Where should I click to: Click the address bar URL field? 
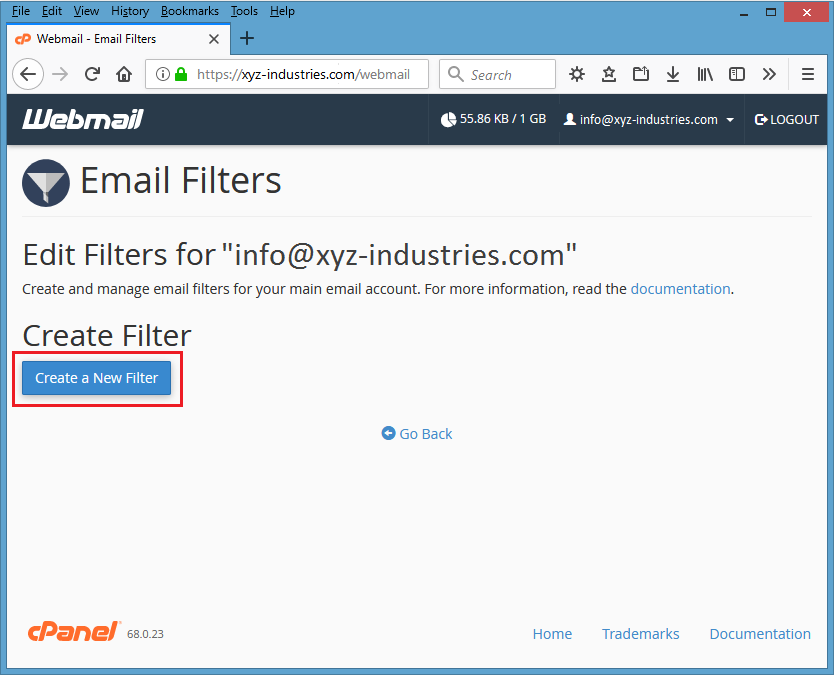point(287,74)
